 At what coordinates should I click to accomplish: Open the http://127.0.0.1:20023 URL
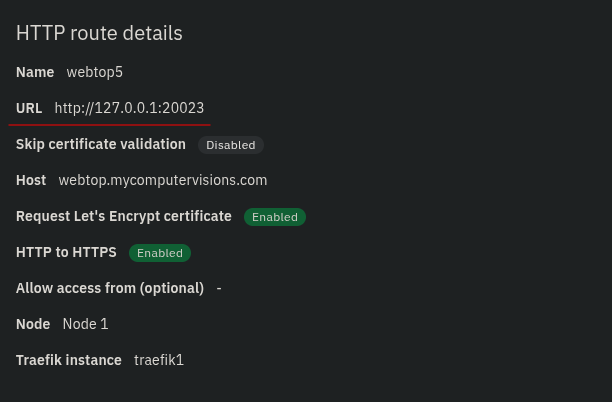coord(129,108)
